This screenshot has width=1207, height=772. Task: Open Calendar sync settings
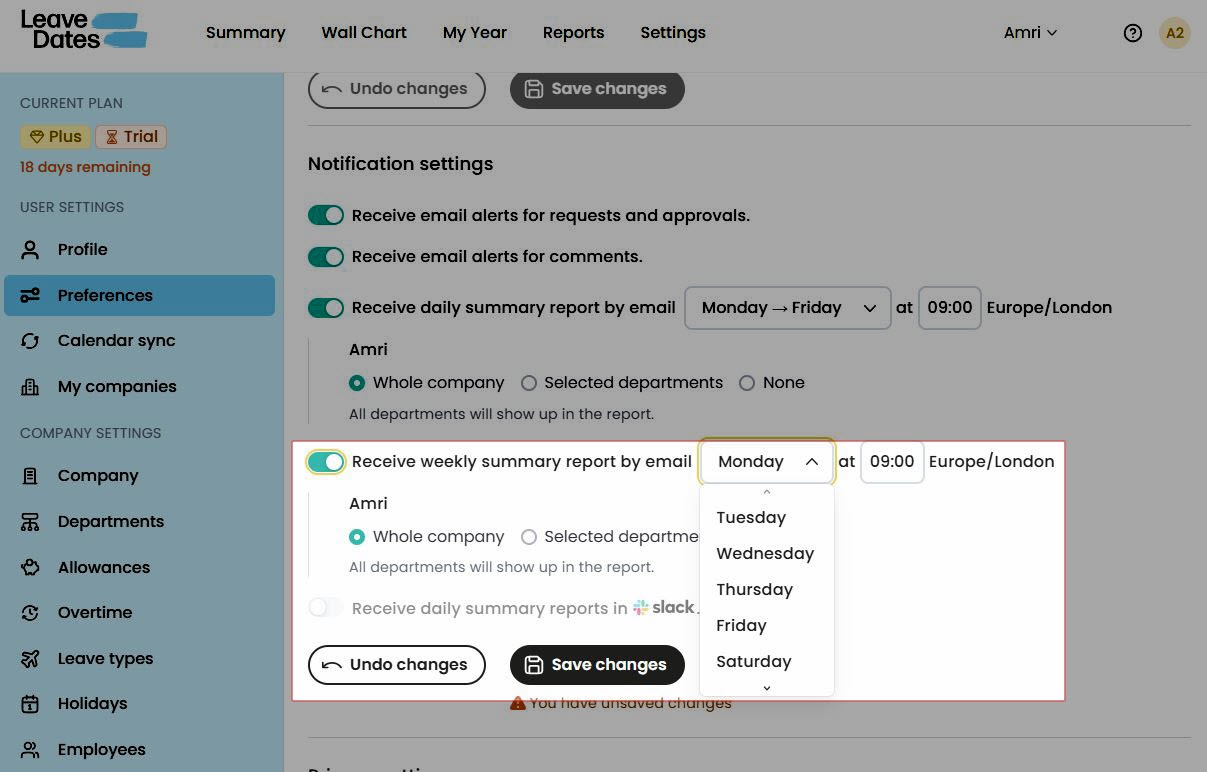139,341
